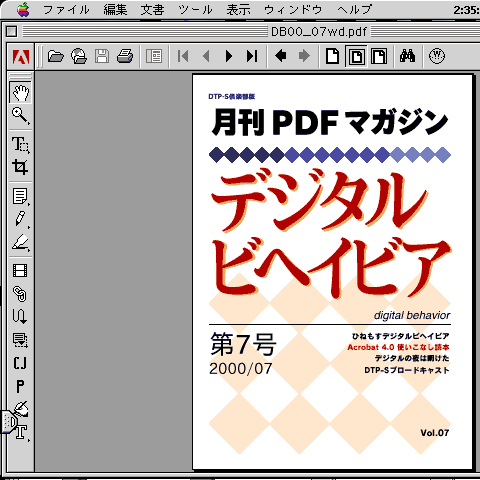Select the Movie tool
Viewport: 480px width, 480px height.
pyautogui.click(x=20, y=271)
